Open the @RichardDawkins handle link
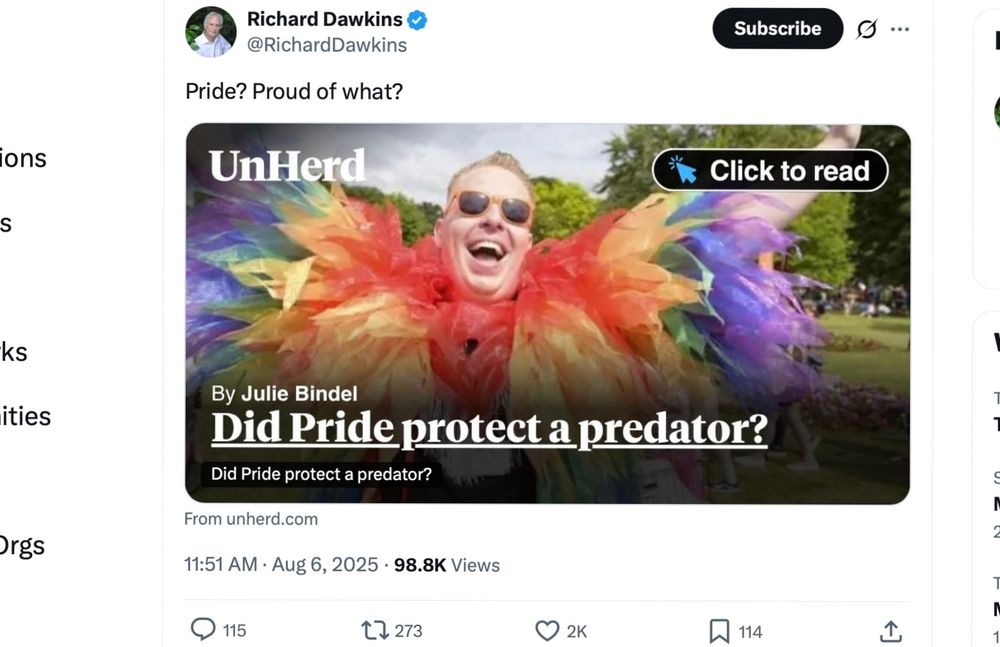Viewport: 1000px width, 647px height. point(327,45)
